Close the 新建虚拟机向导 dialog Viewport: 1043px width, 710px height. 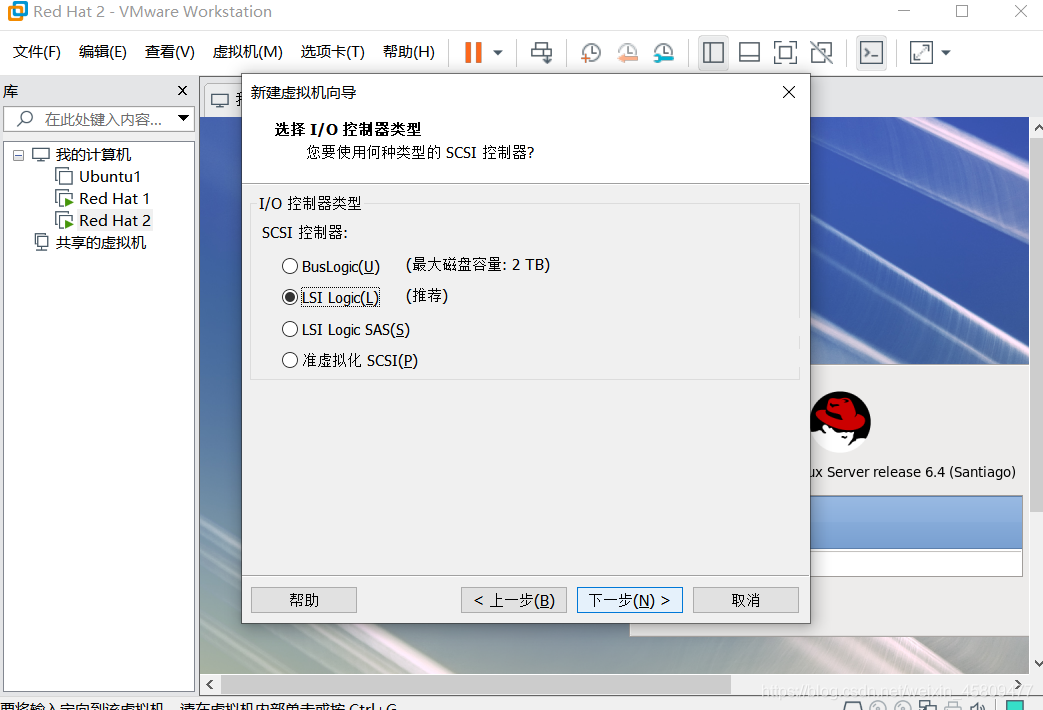pos(789,92)
